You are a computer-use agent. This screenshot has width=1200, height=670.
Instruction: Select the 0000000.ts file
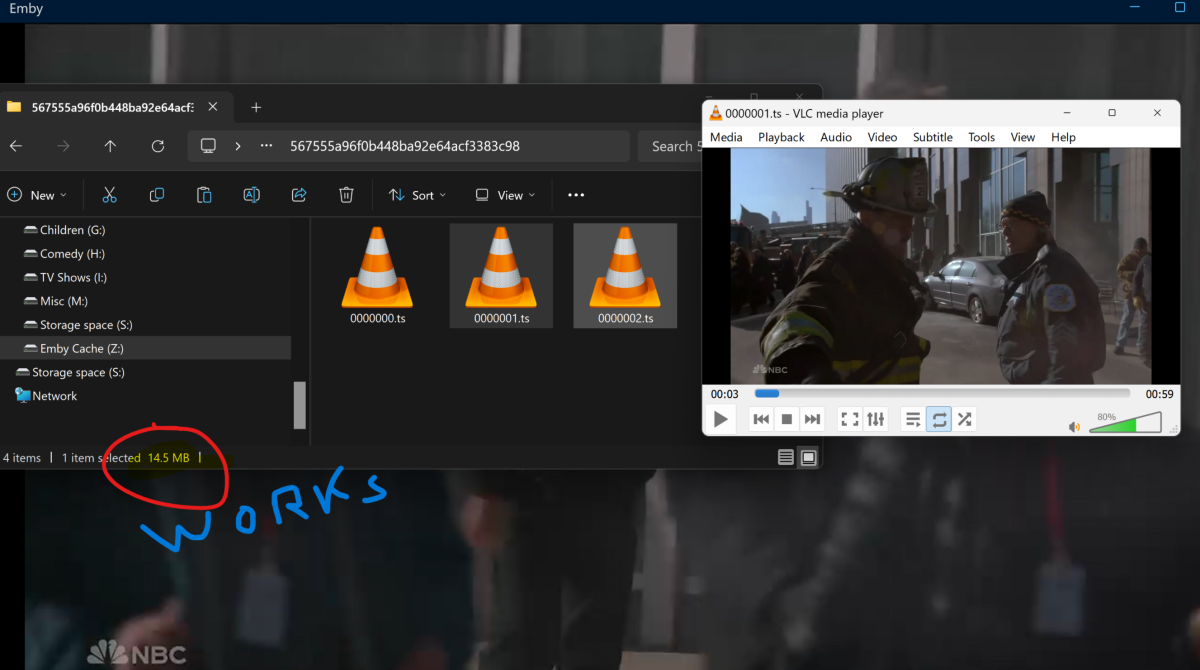[x=377, y=276]
